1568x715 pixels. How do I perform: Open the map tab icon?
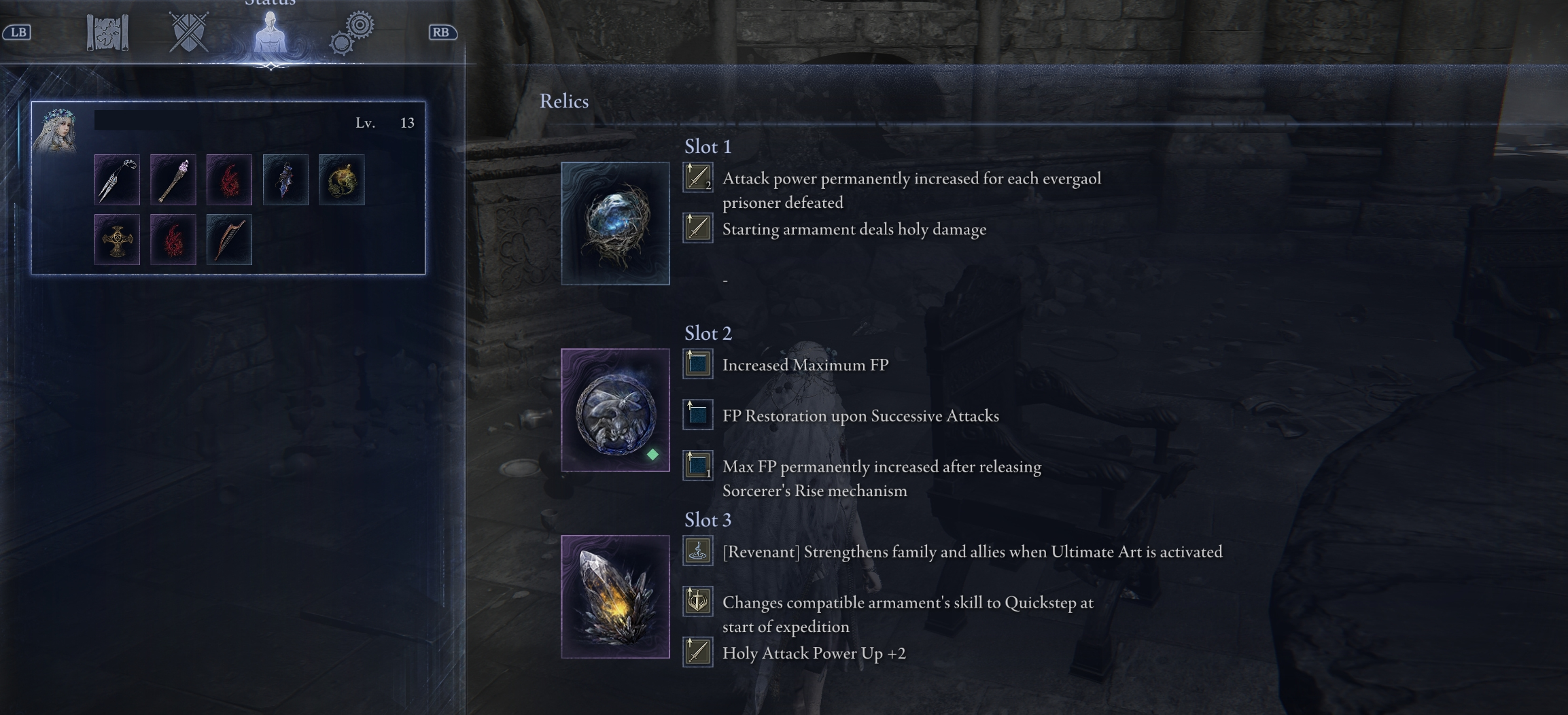[107, 33]
